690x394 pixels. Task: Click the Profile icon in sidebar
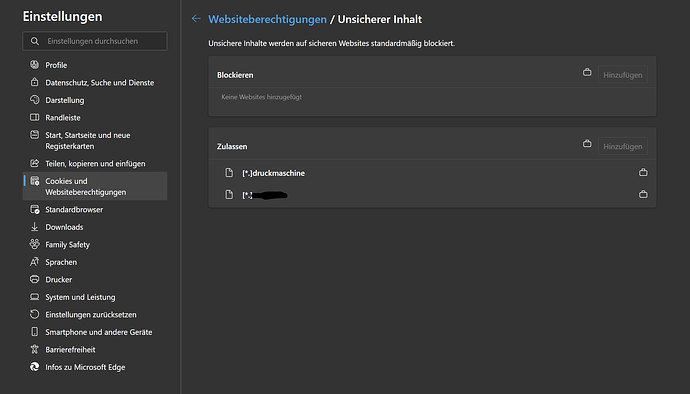tap(34, 65)
